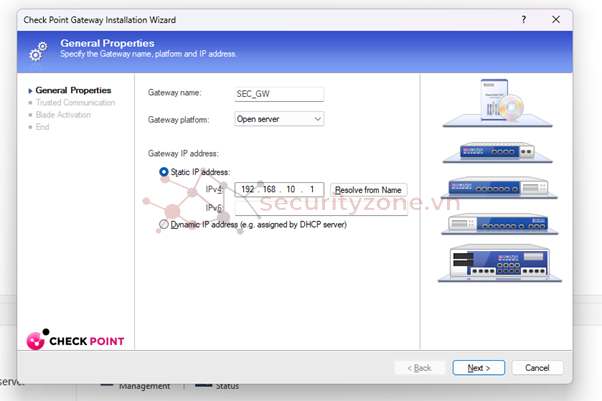
Task: Click the Gateway name text field
Action: pyautogui.click(x=279, y=94)
